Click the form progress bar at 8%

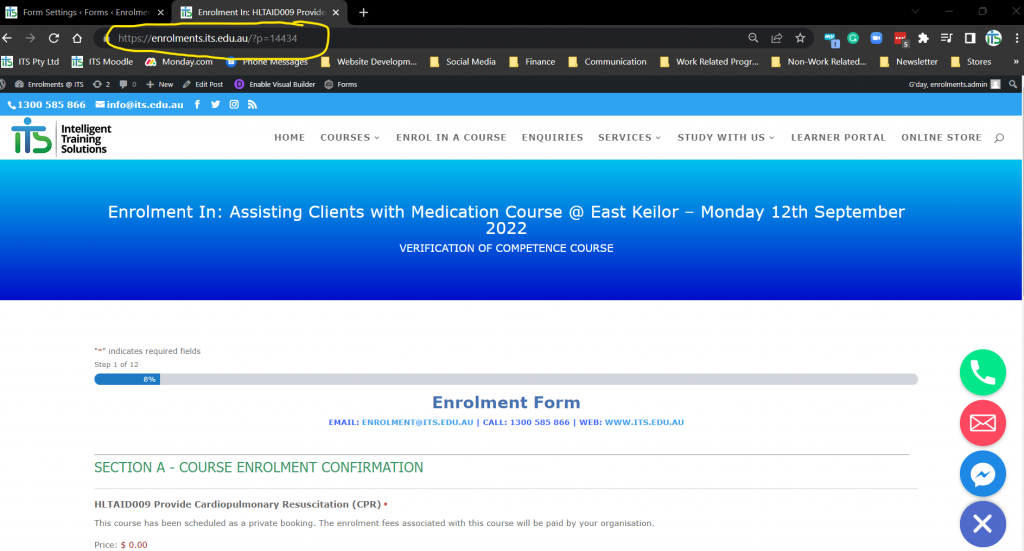click(506, 379)
